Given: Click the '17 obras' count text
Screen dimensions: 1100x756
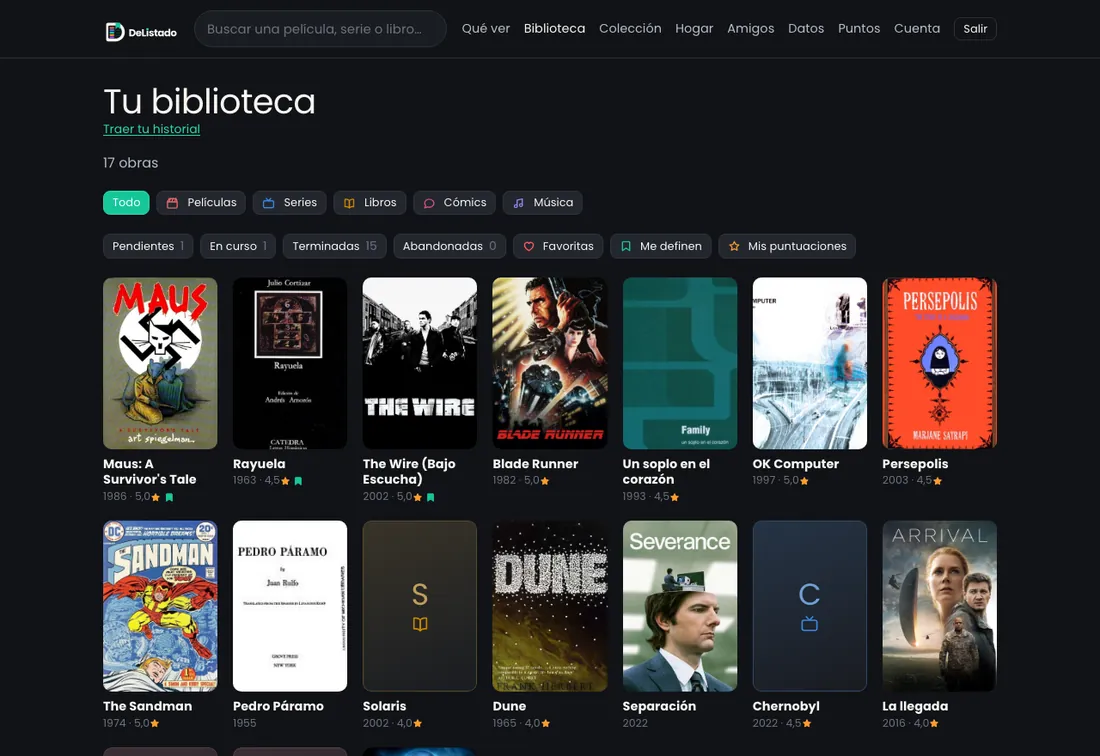Looking at the screenshot, I should coord(130,163).
